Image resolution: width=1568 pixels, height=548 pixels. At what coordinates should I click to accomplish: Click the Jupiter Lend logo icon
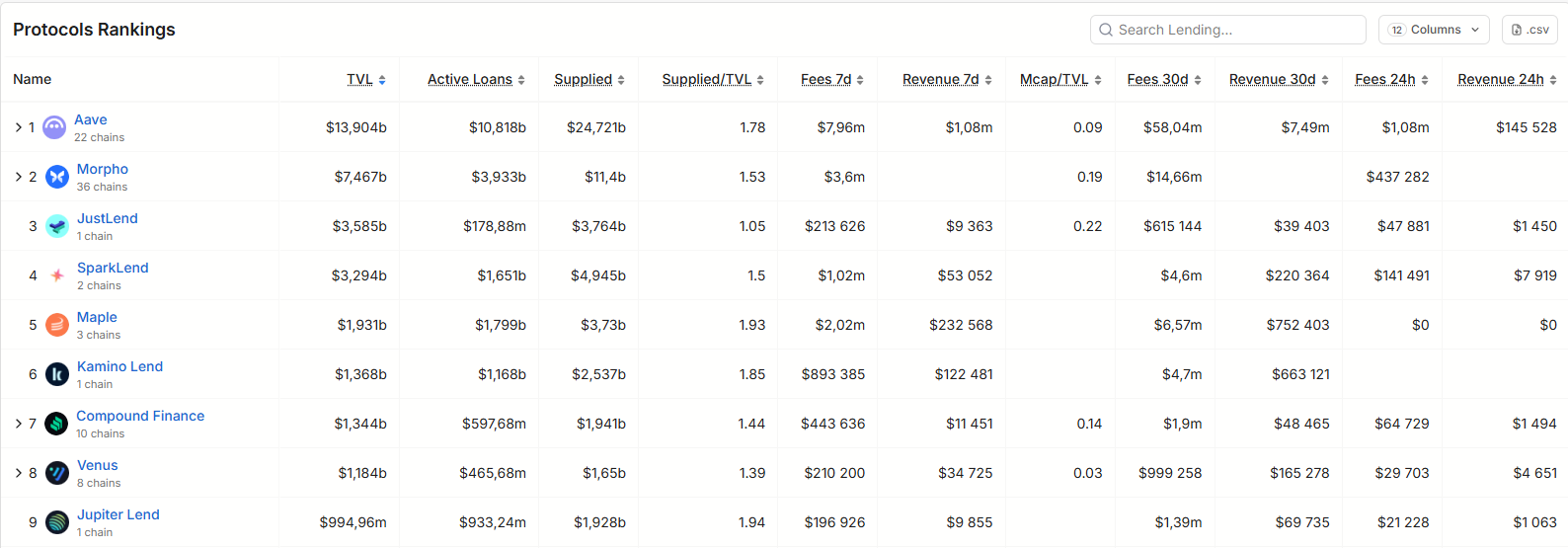point(57,522)
